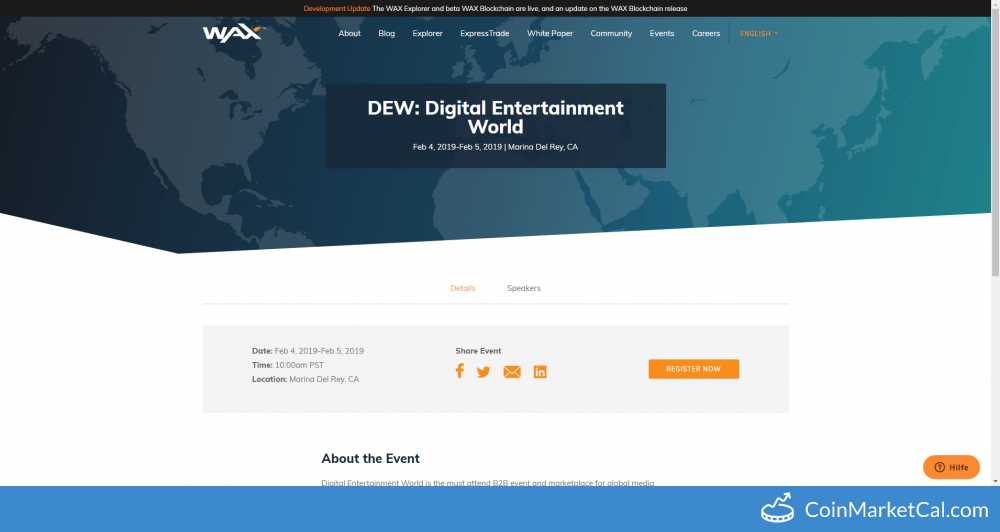
Task: Share event by email envelope icon
Action: tap(512, 372)
